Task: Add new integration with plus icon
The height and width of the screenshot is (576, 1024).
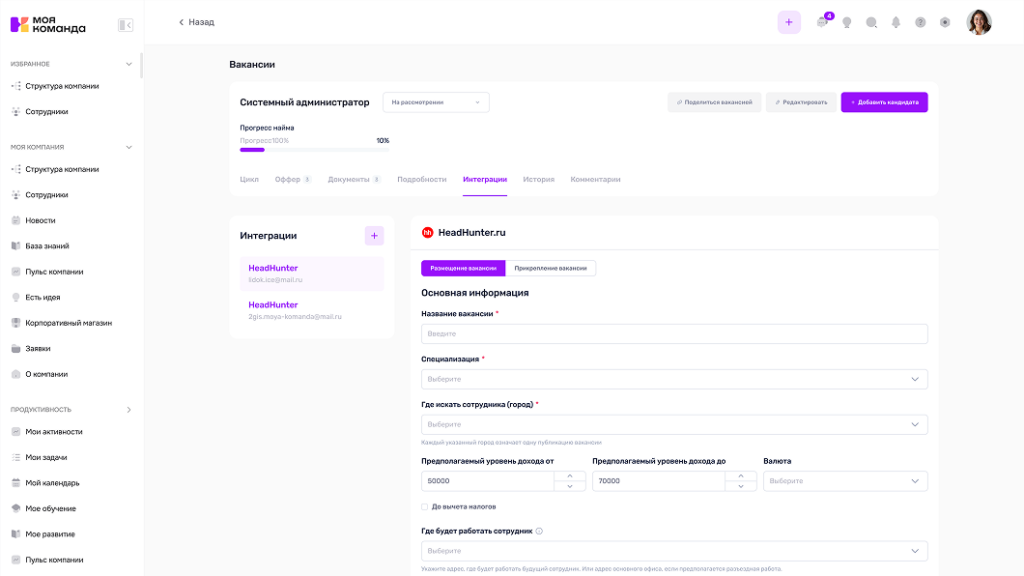Action: click(374, 236)
